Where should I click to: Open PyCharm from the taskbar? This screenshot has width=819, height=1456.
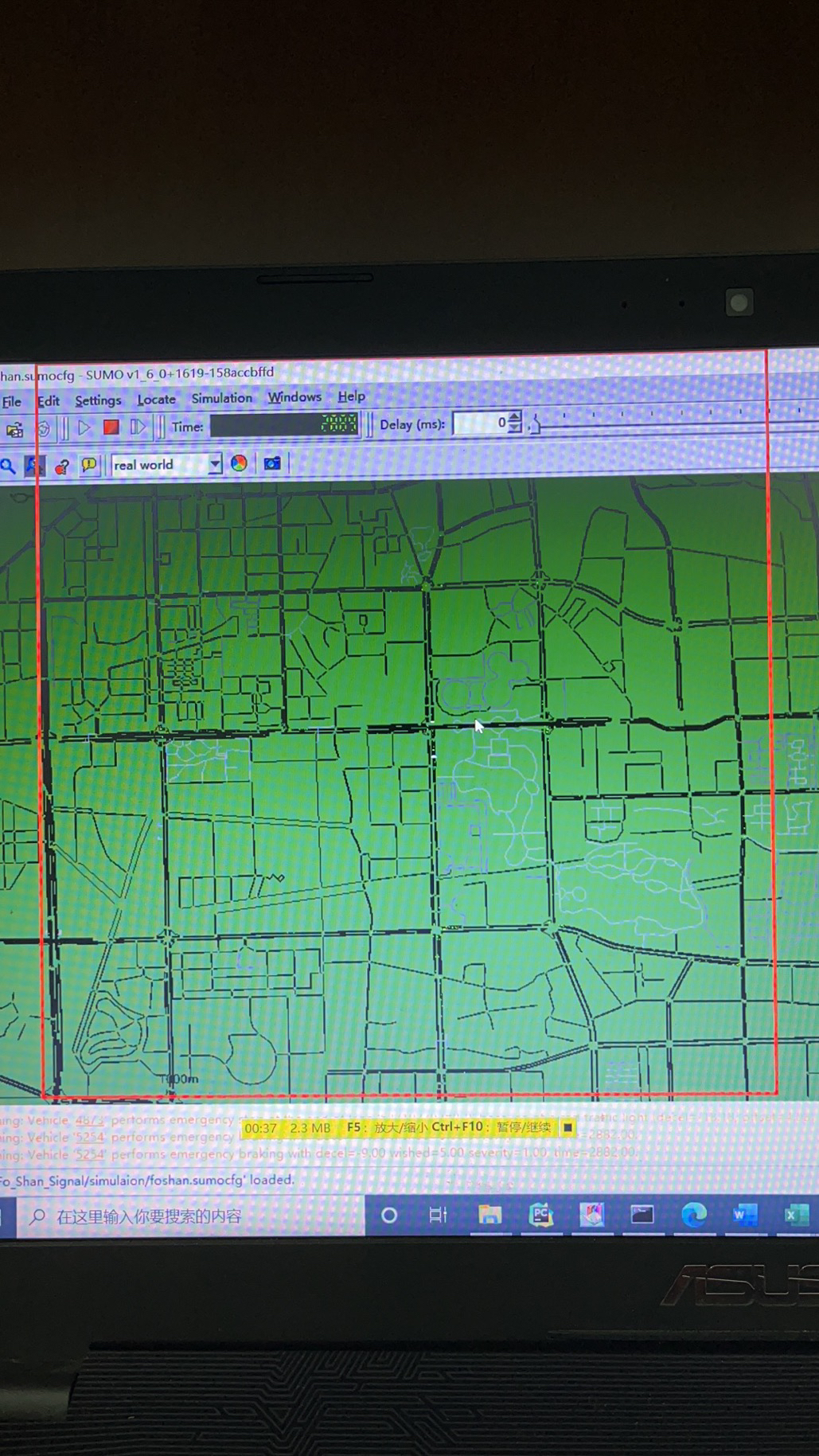click(x=540, y=1215)
